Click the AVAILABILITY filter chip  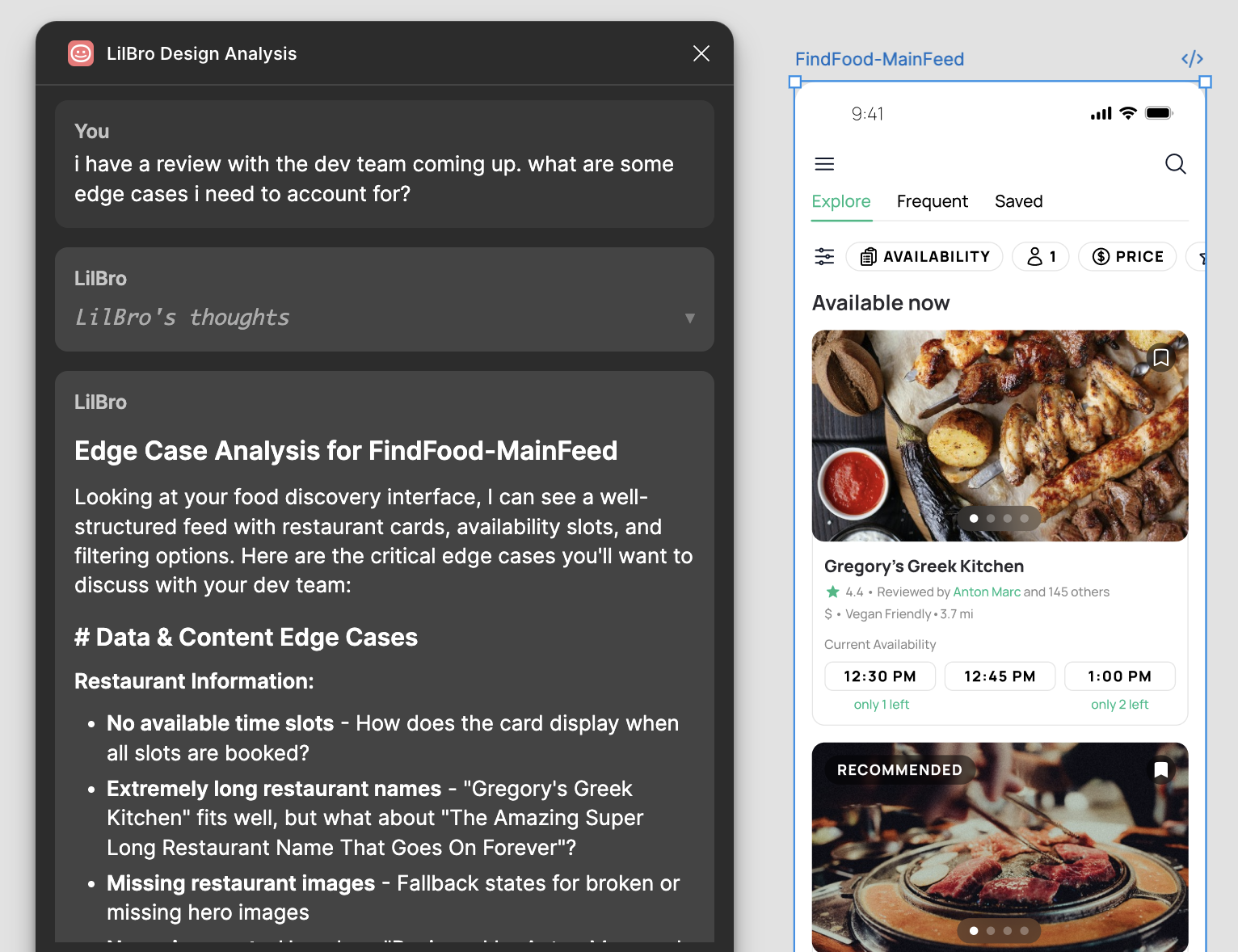coord(924,256)
